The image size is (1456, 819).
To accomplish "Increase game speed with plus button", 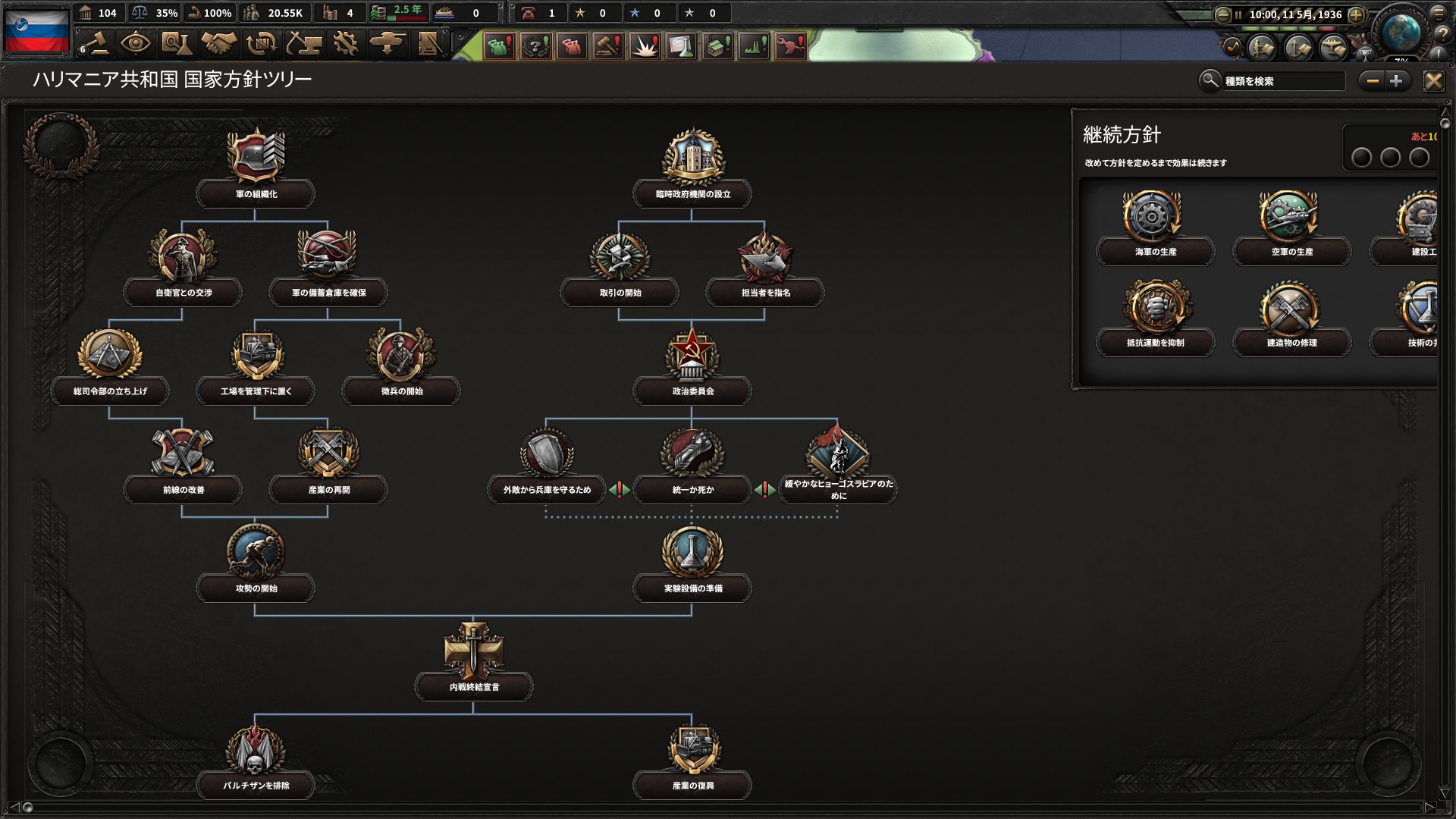I will coord(1357,14).
